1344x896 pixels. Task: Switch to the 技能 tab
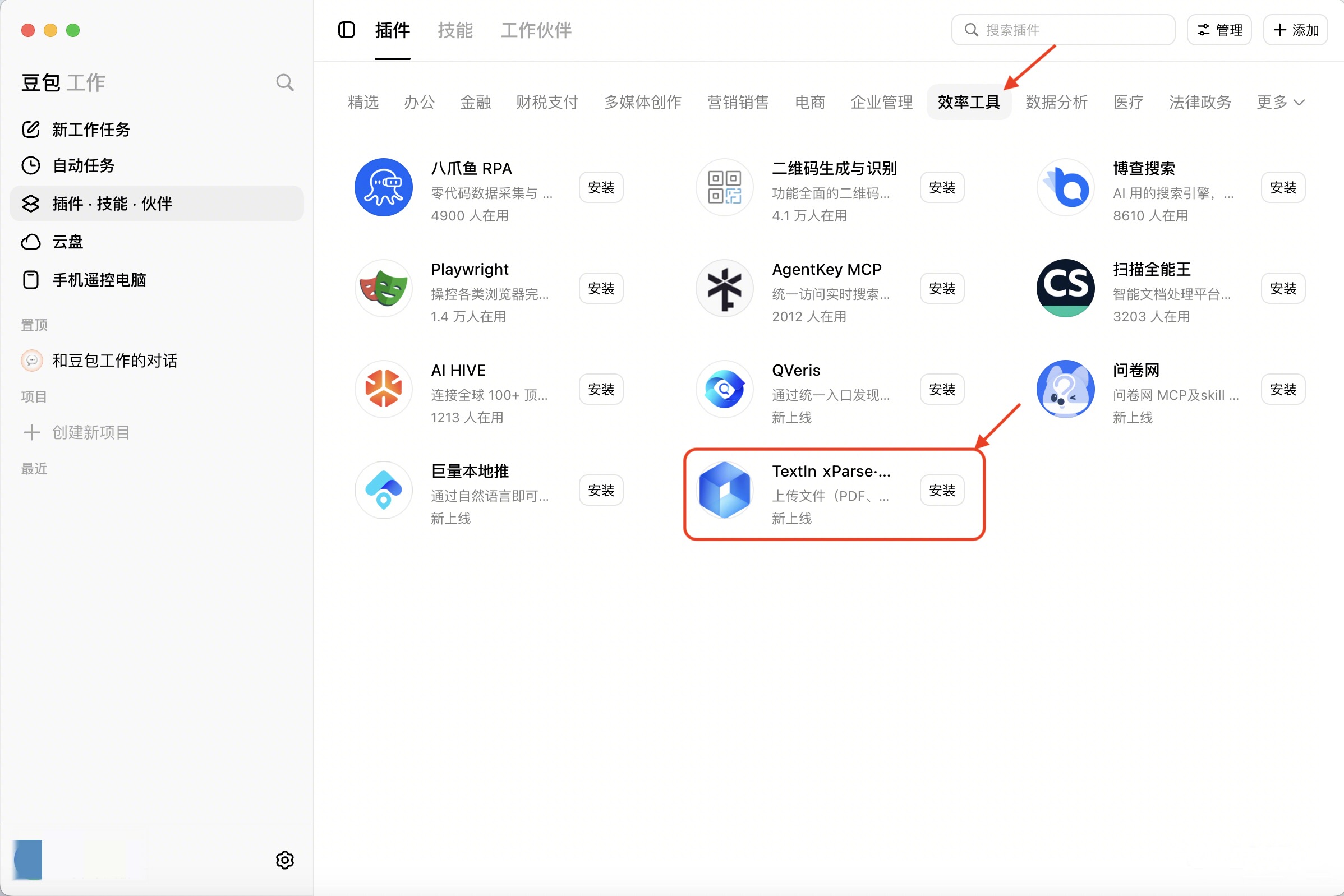pyautogui.click(x=455, y=30)
